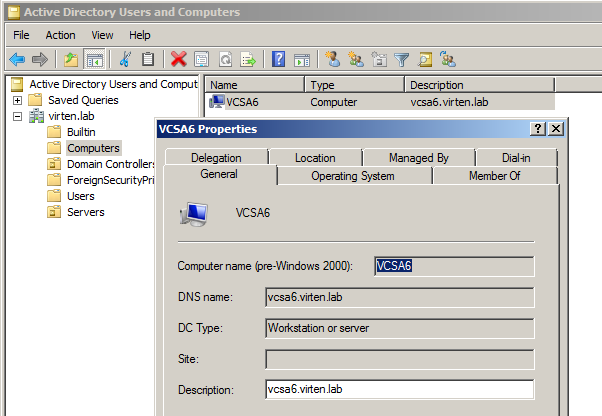The height and width of the screenshot is (416, 602).
Task: Close the VCSA6 Properties dialog
Action: (556, 129)
